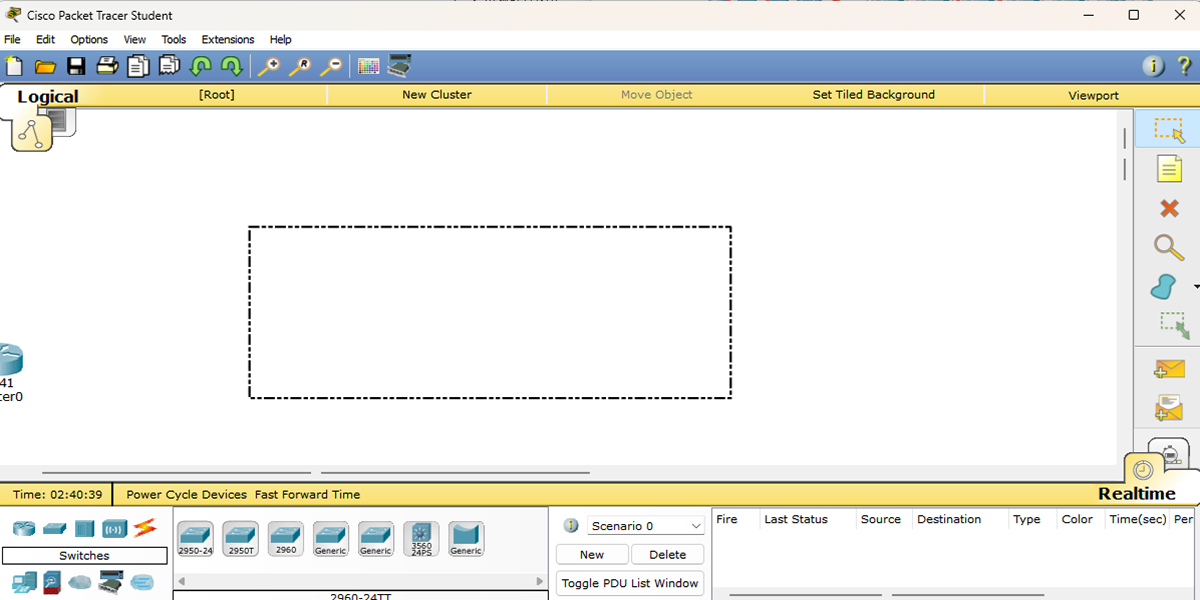The width and height of the screenshot is (1200, 600).
Task: Switch to the Logical workspace tab
Action: pyautogui.click(x=47, y=97)
